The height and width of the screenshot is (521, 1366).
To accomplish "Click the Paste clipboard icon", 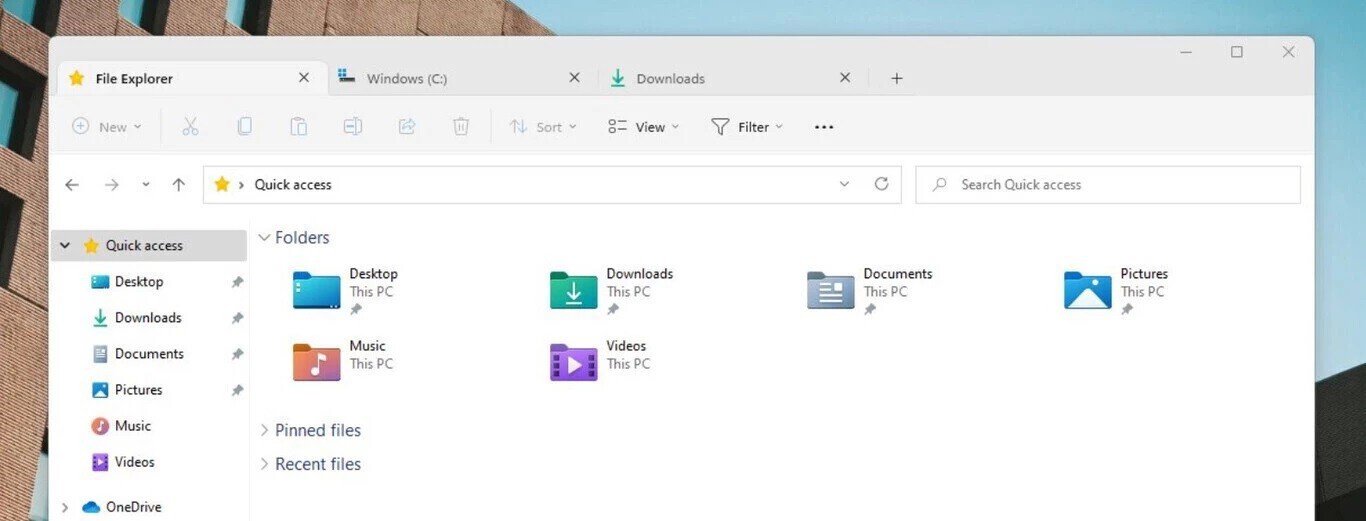I will 298,127.
